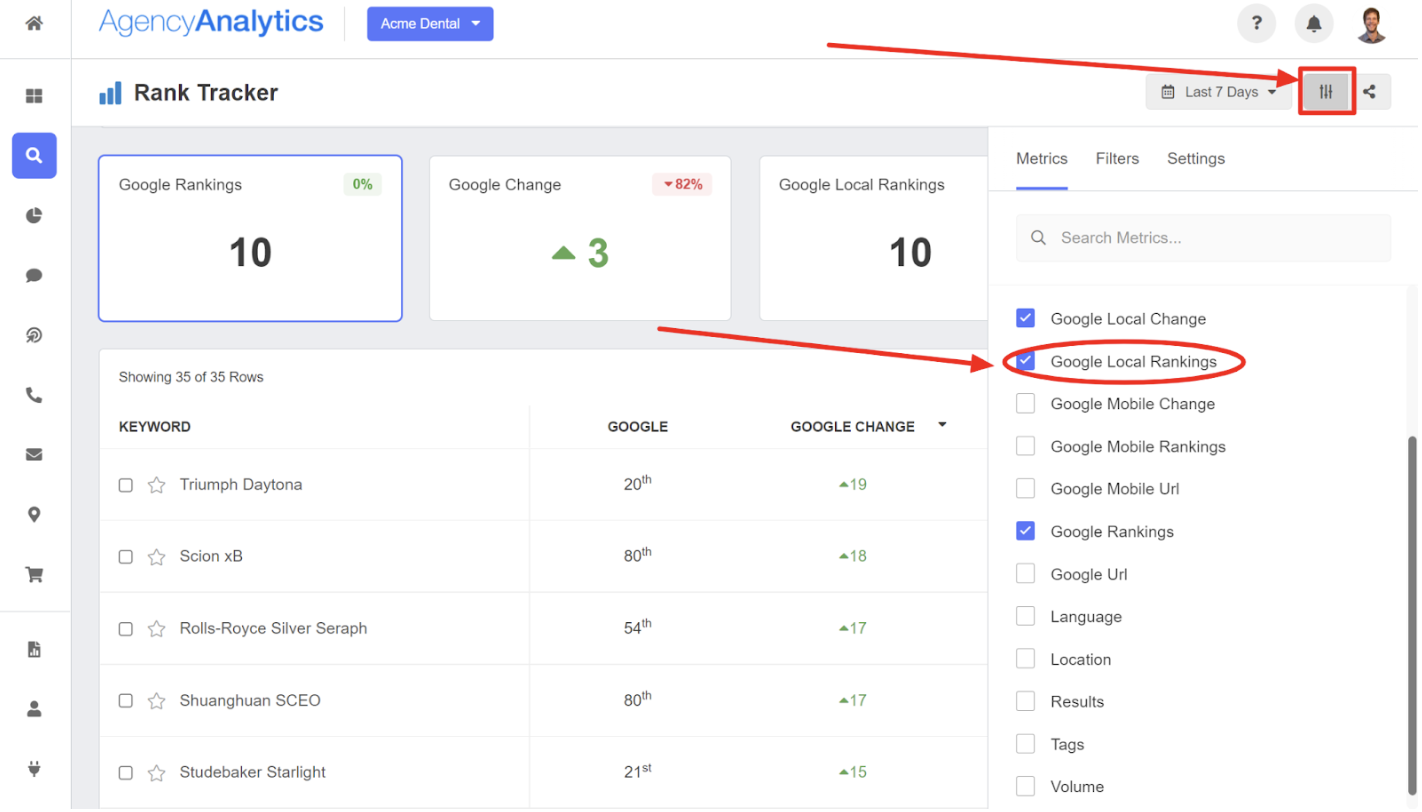The width and height of the screenshot is (1422, 812).
Task: Select the shopping cart ecommerce icon
Action: pos(34,574)
